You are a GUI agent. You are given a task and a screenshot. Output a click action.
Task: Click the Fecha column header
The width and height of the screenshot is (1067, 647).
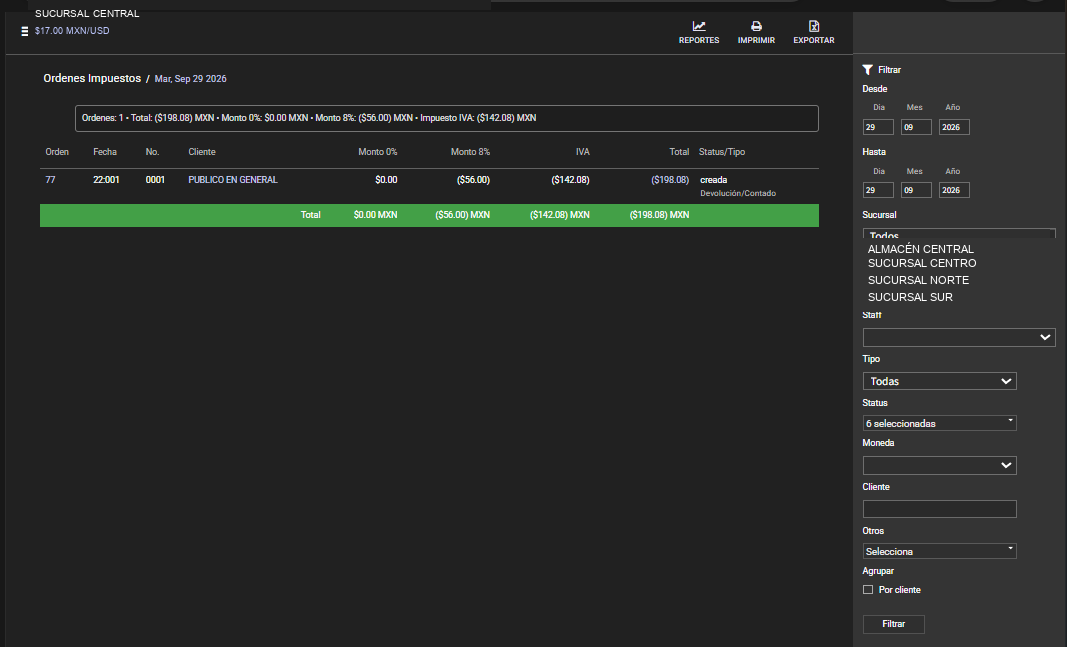(x=105, y=152)
